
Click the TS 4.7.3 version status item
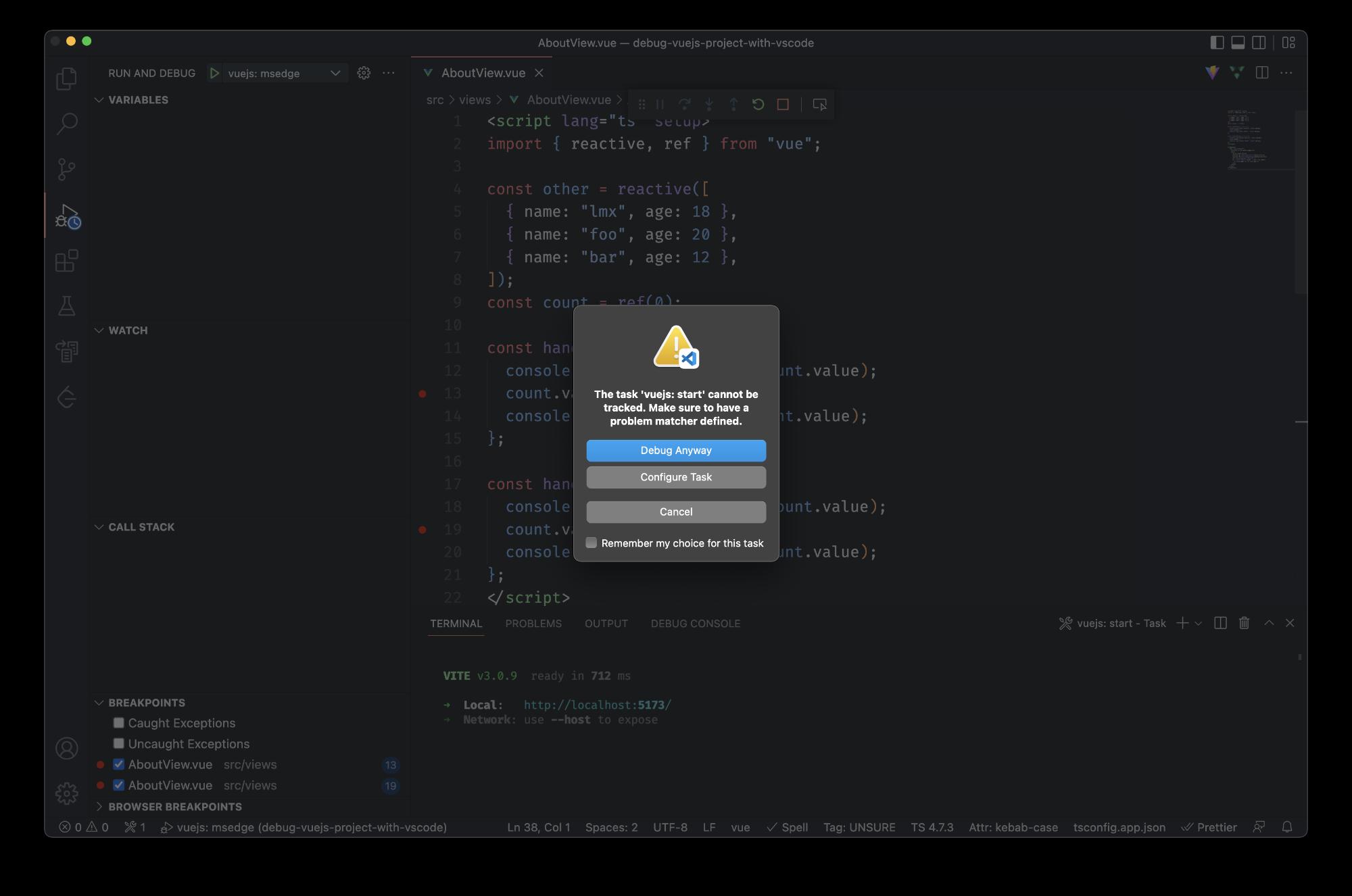932,827
